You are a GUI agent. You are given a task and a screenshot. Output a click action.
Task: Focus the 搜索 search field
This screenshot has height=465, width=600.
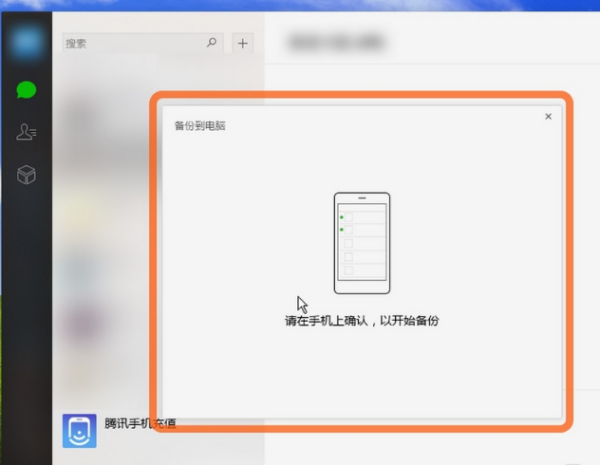coord(135,43)
